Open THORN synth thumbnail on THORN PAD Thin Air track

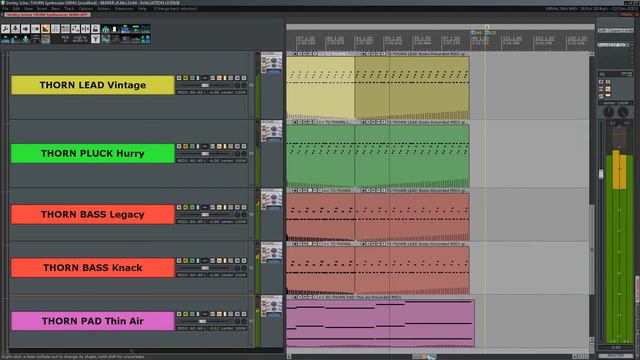point(271,306)
